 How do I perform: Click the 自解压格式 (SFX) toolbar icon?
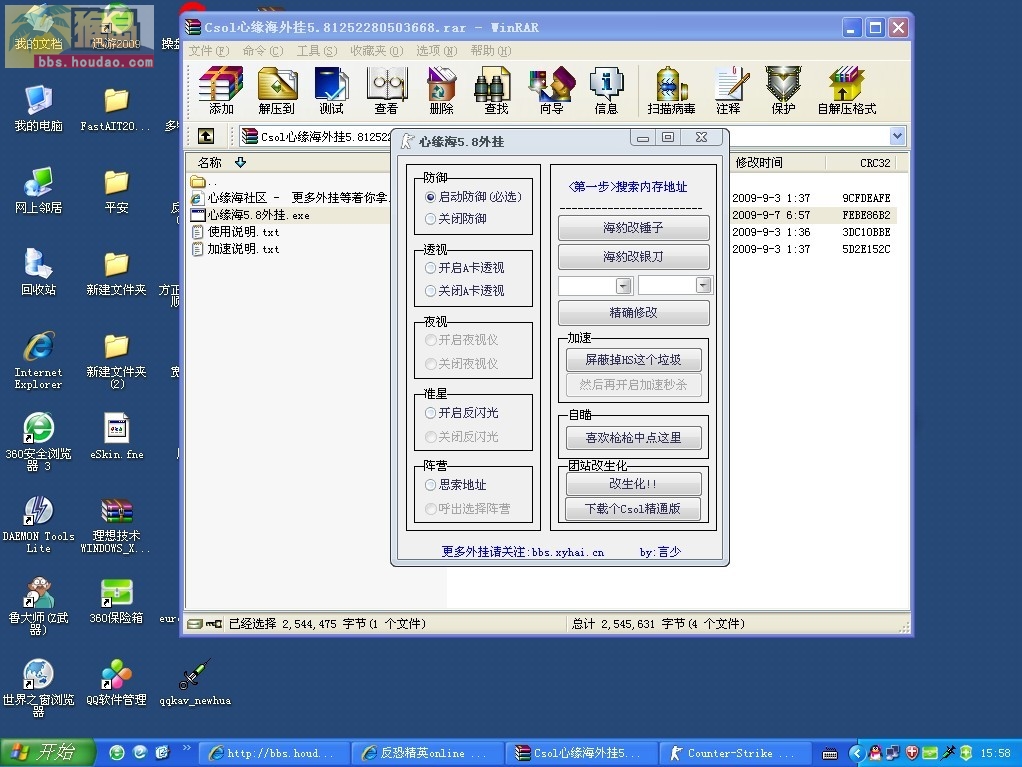(847, 91)
